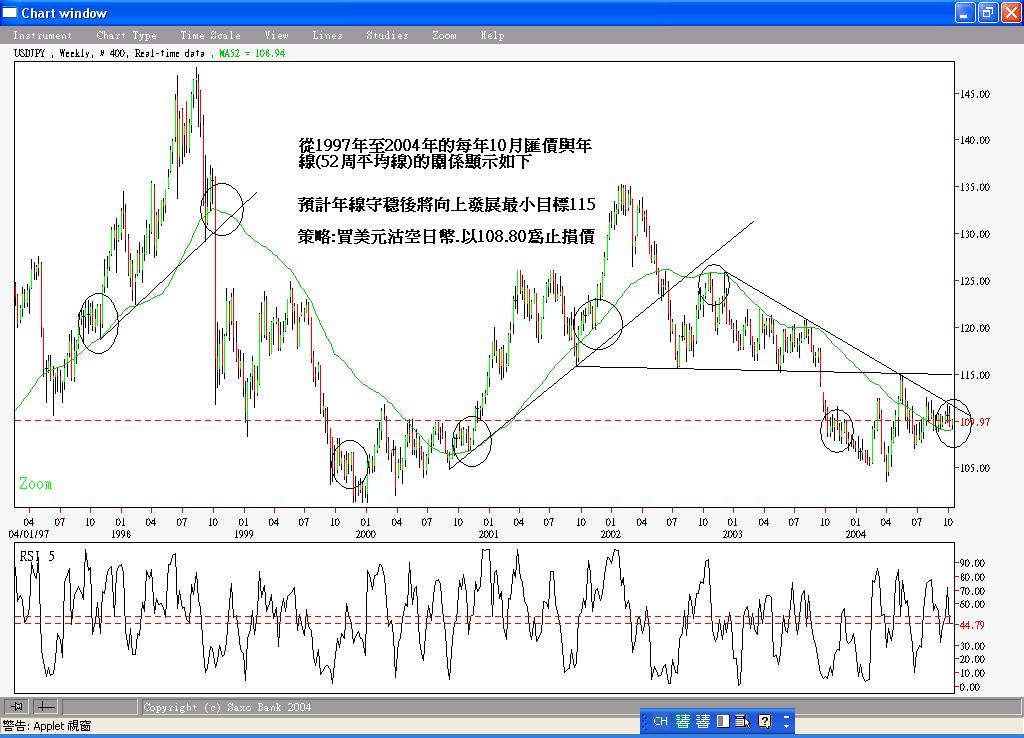
Task: Click the 44.79 RSI value label
Action: tap(972, 625)
